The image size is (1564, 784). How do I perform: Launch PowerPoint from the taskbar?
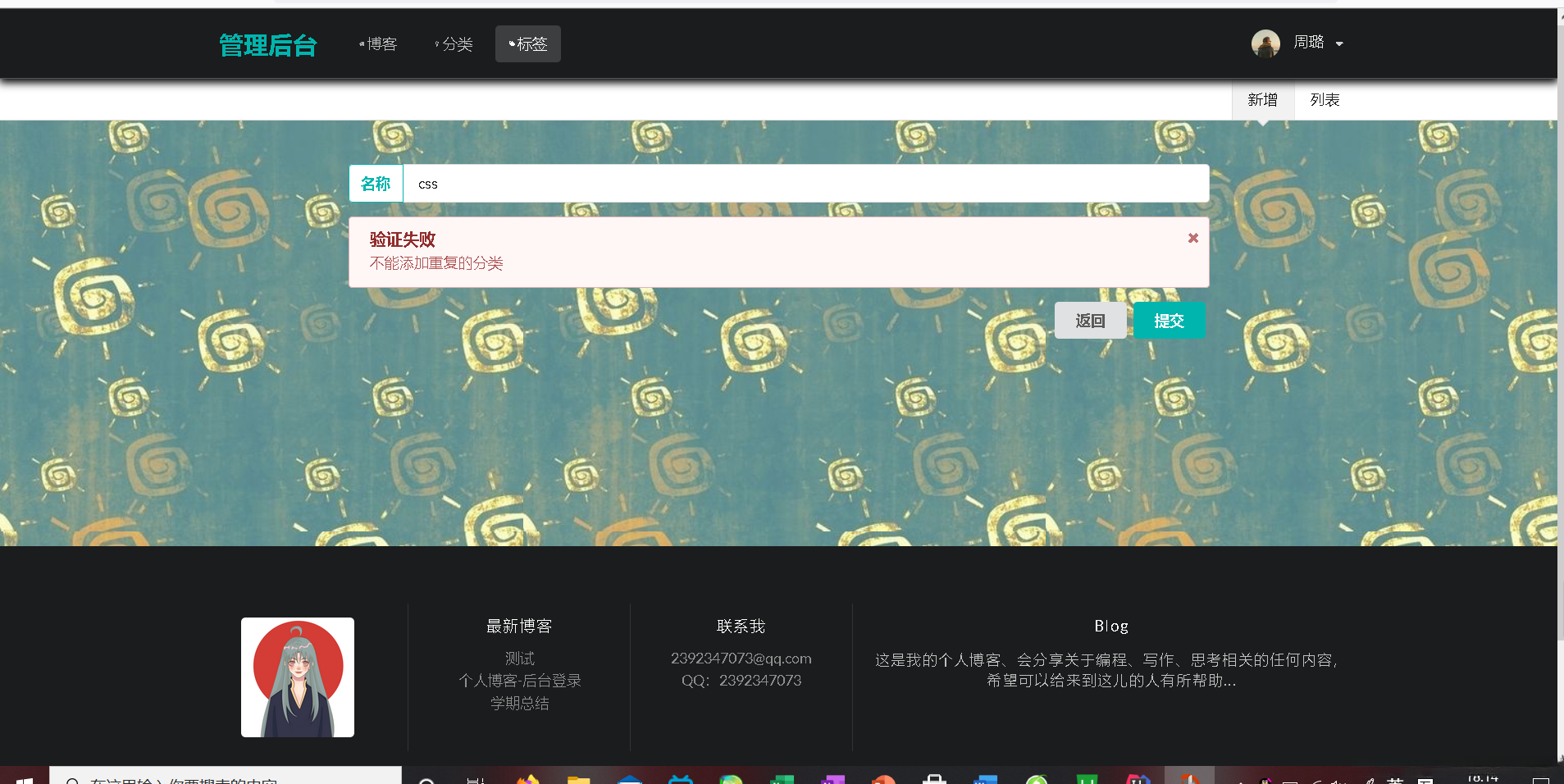point(884,777)
